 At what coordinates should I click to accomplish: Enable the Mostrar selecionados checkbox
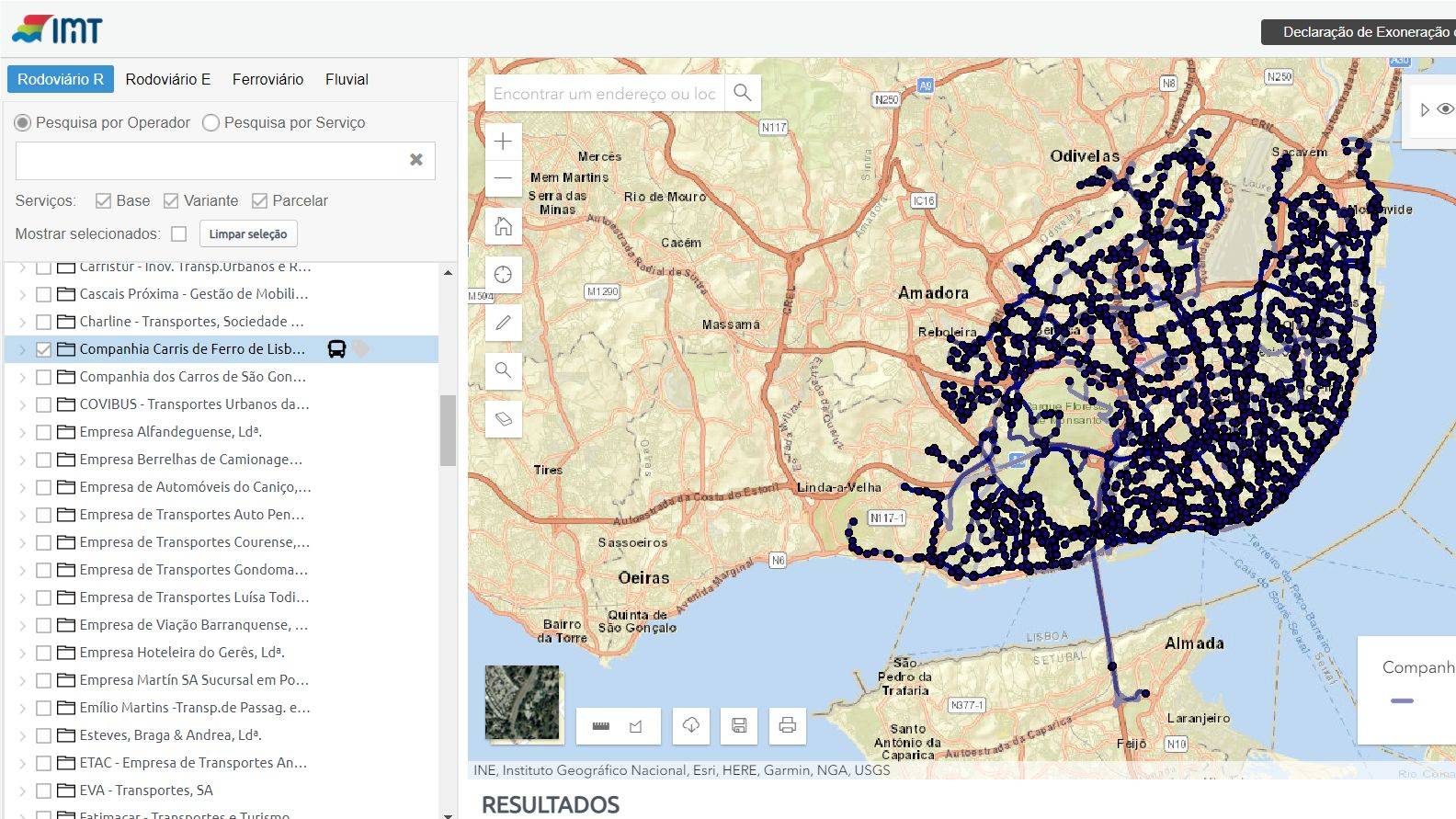[179, 234]
